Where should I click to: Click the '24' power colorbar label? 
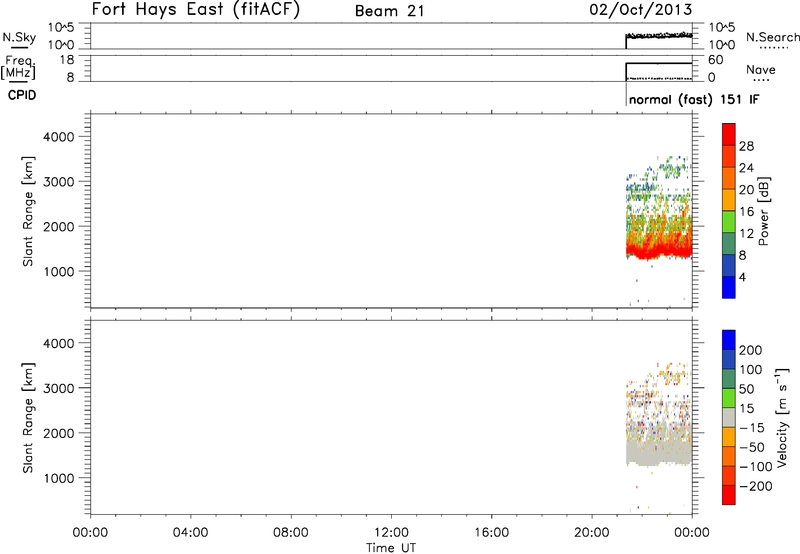[x=746, y=168]
